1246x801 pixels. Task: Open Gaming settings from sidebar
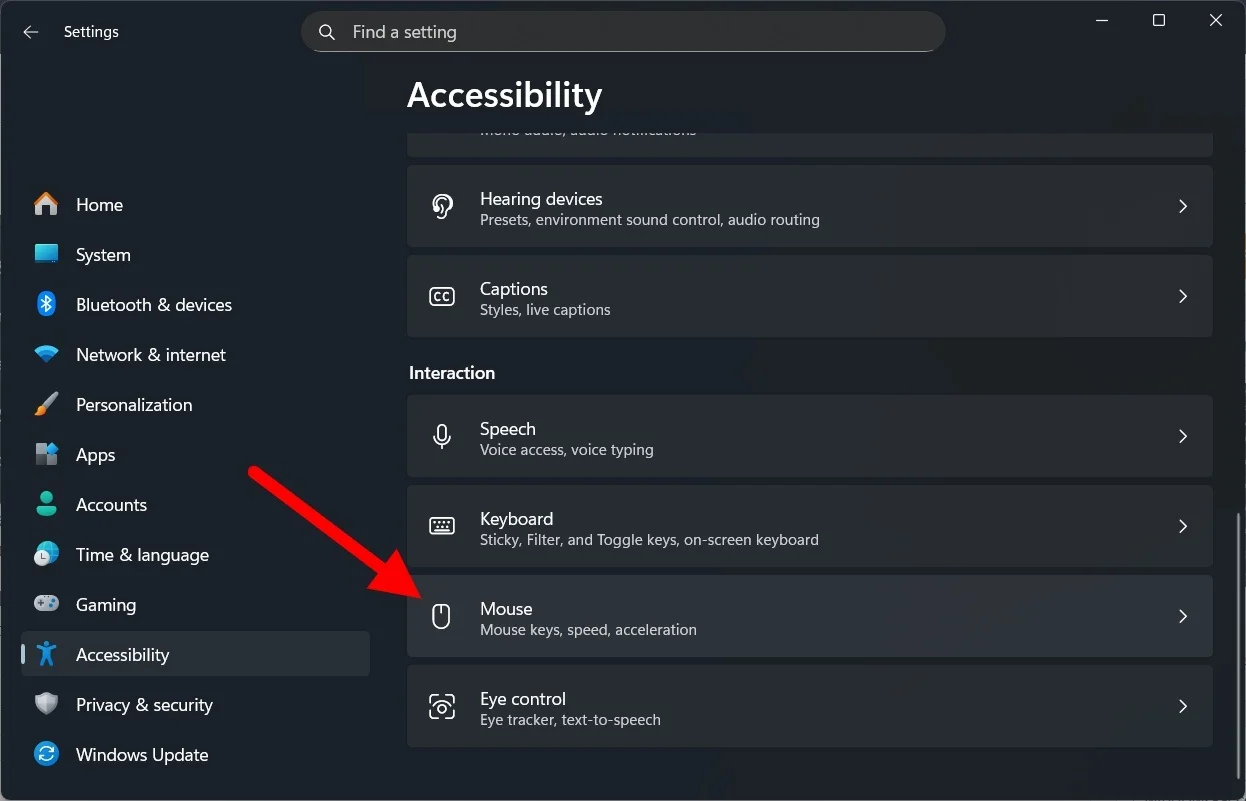(105, 604)
